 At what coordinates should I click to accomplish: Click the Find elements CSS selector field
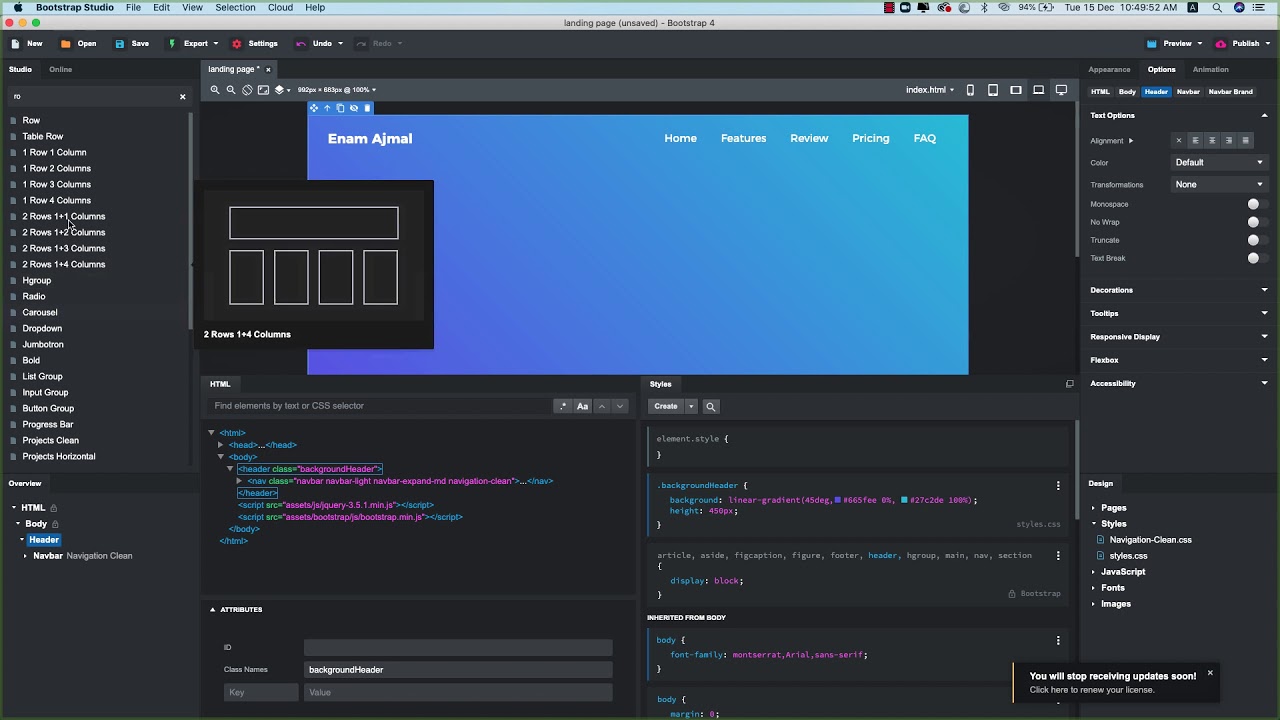click(380, 406)
